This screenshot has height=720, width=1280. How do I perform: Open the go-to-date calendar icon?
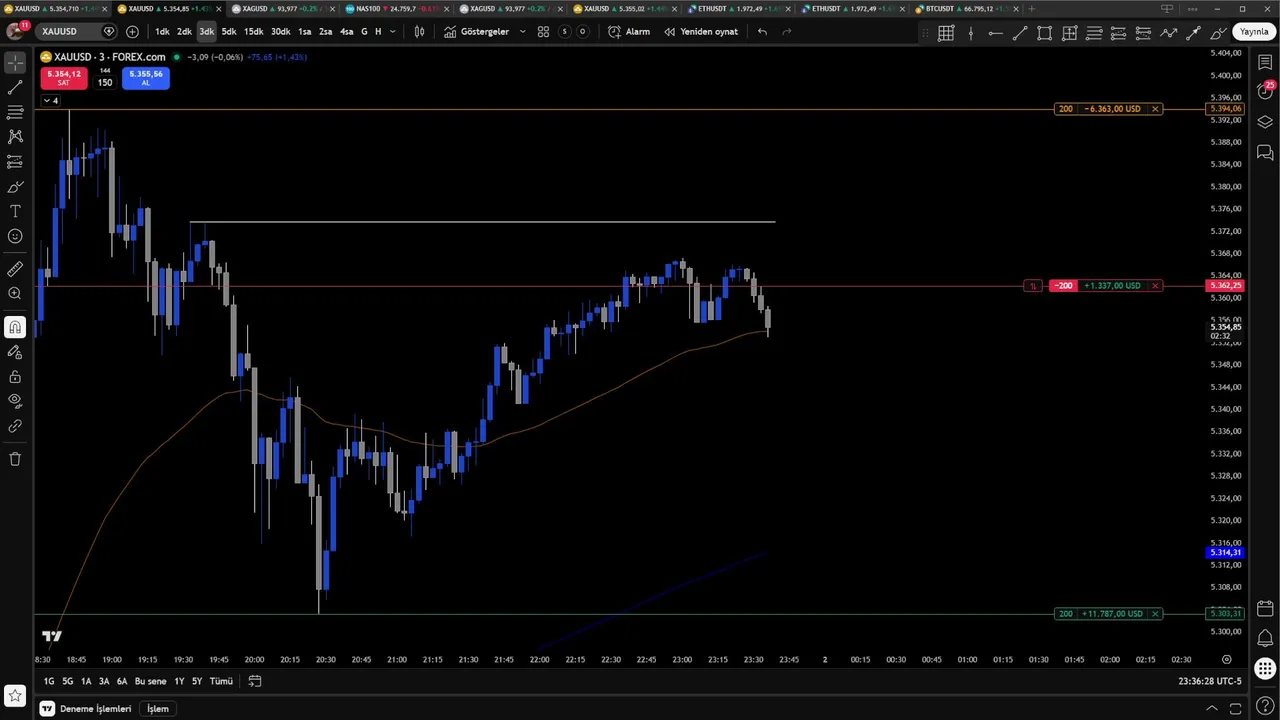tap(255, 681)
